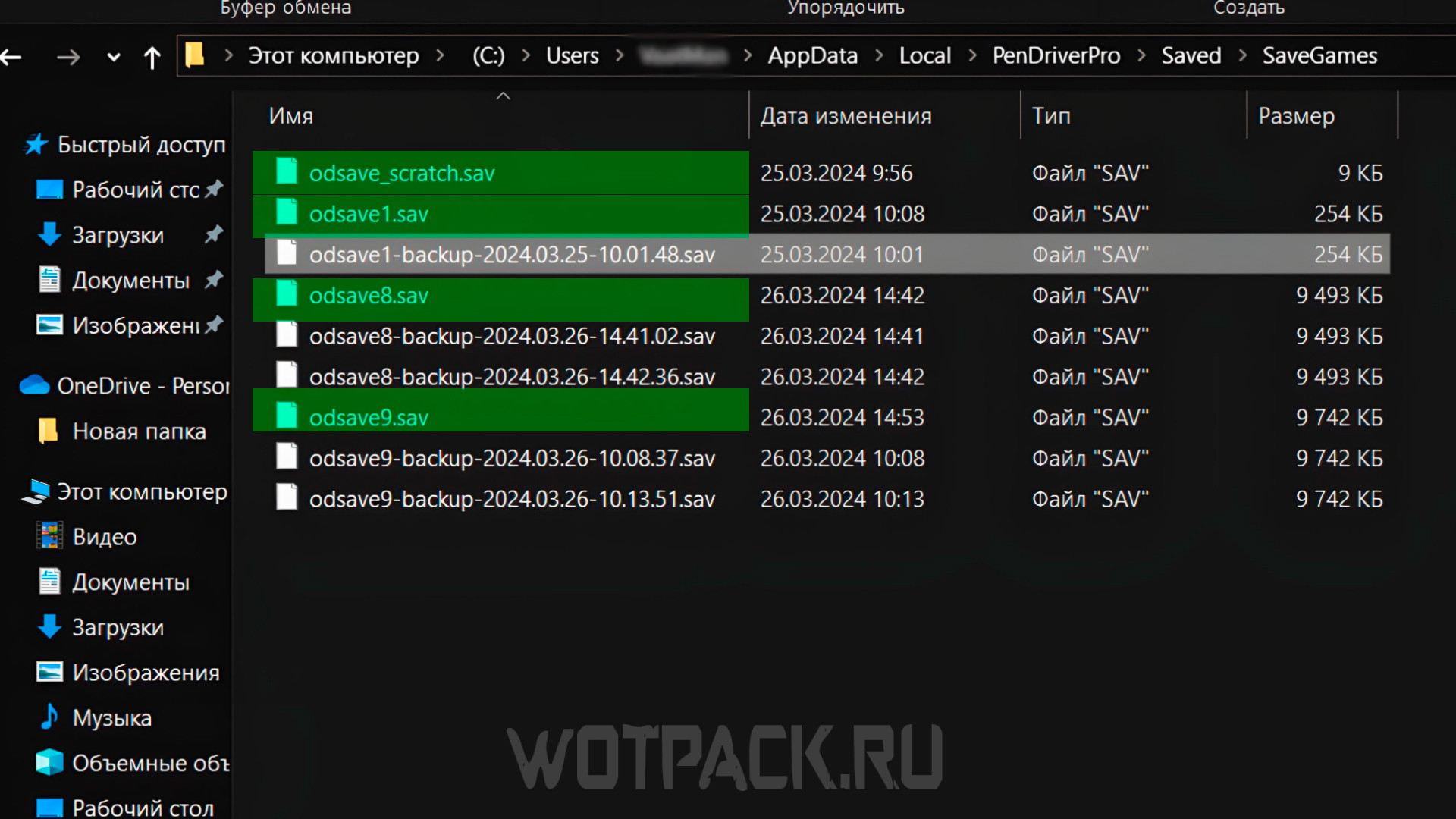
Task: Select odsave8-backup-2024.03.26-14.41.02.sav
Action: click(x=512, y=337)
